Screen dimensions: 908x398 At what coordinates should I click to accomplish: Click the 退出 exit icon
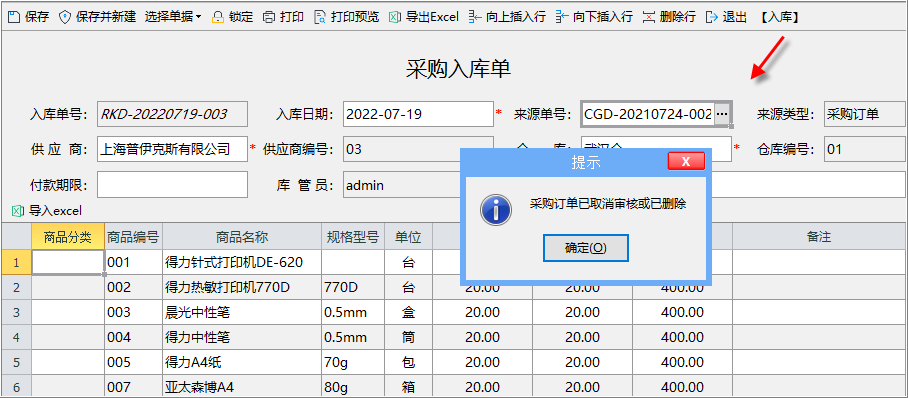(712, 17)
